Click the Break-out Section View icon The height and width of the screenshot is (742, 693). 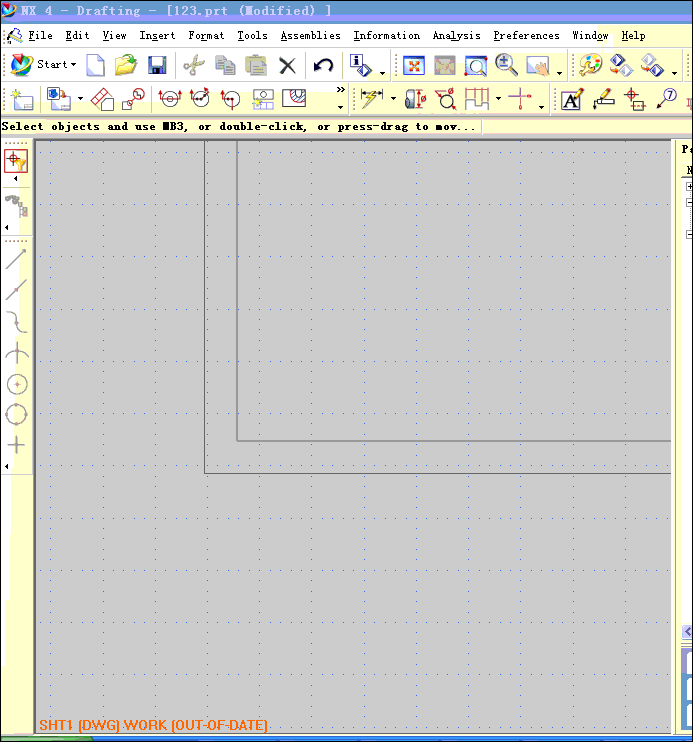[x=294, y=98]
